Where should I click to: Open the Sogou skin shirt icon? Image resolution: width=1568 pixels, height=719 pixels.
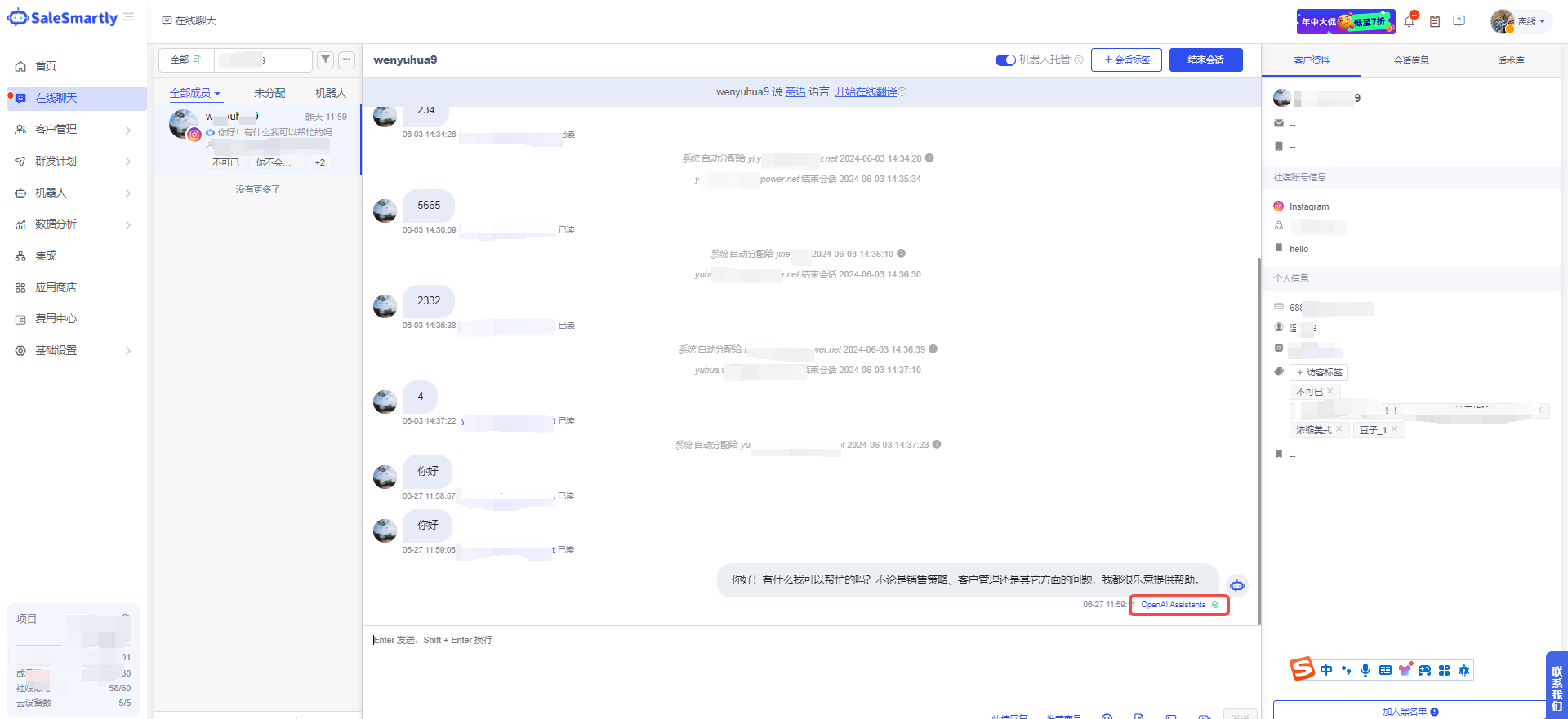[x=1405, y=670]
